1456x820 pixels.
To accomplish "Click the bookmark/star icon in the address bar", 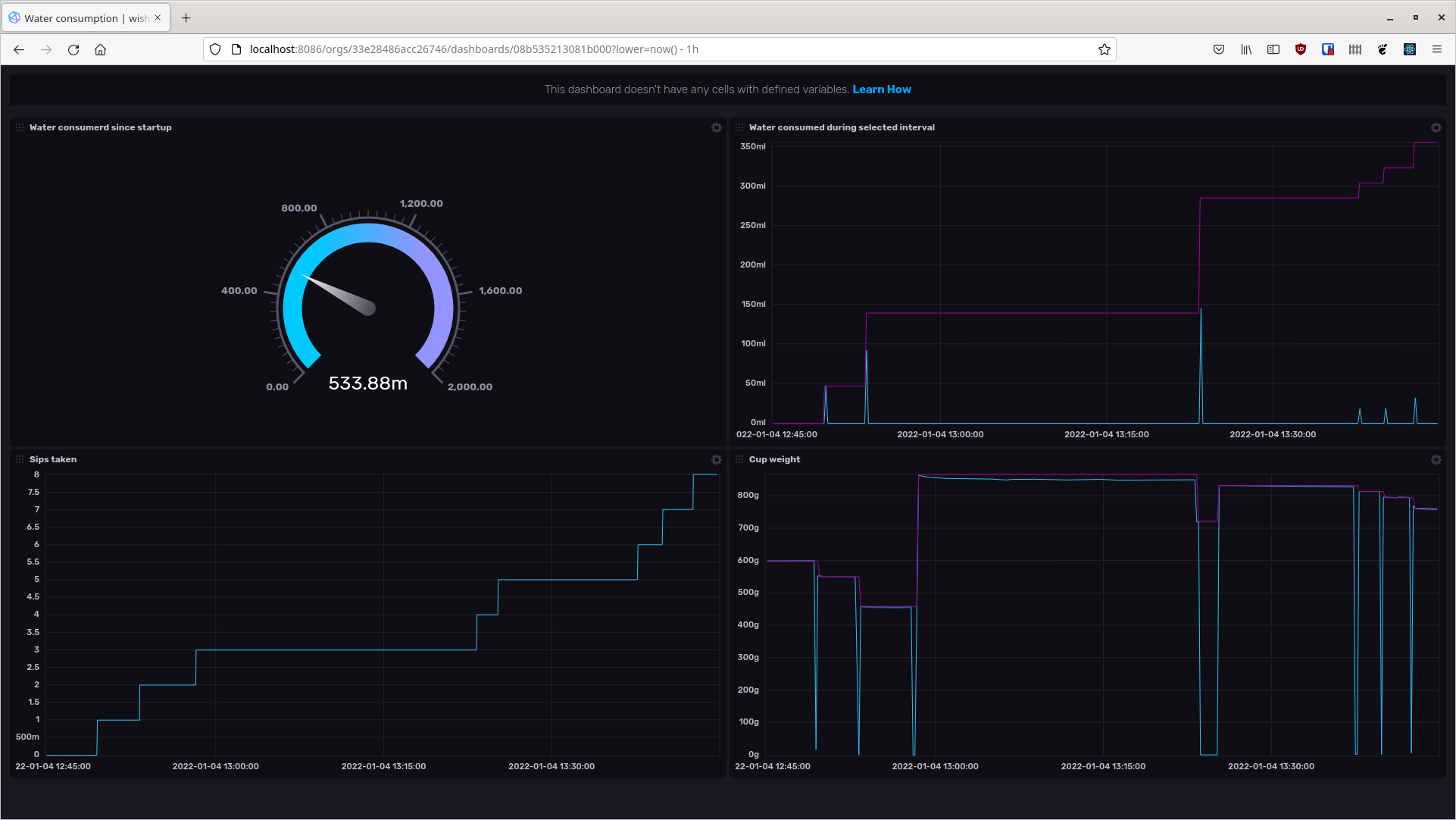I will (x=1104, y=49).
